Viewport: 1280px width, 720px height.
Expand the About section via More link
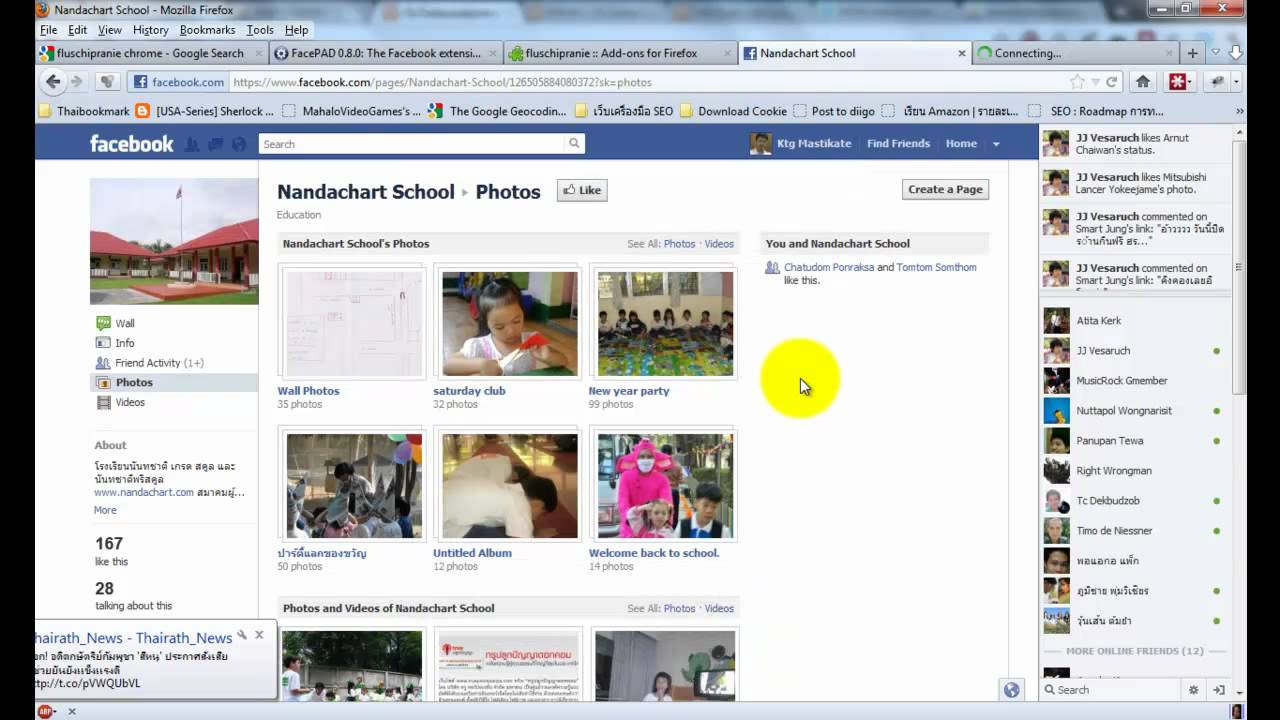coord(105,510)
